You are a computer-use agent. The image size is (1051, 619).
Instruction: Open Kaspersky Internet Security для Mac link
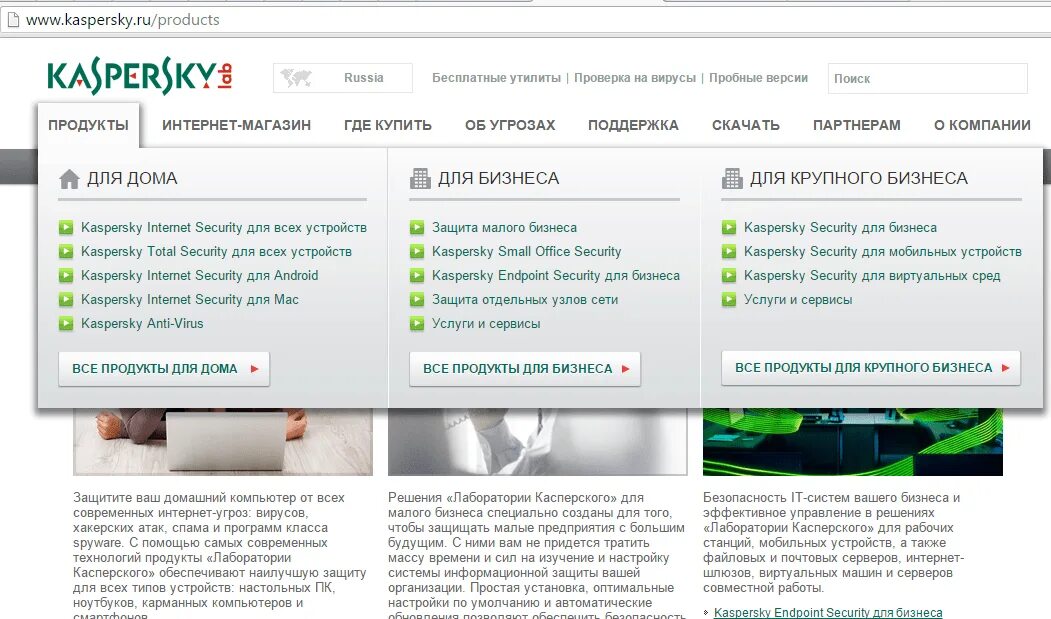point(190,300)
